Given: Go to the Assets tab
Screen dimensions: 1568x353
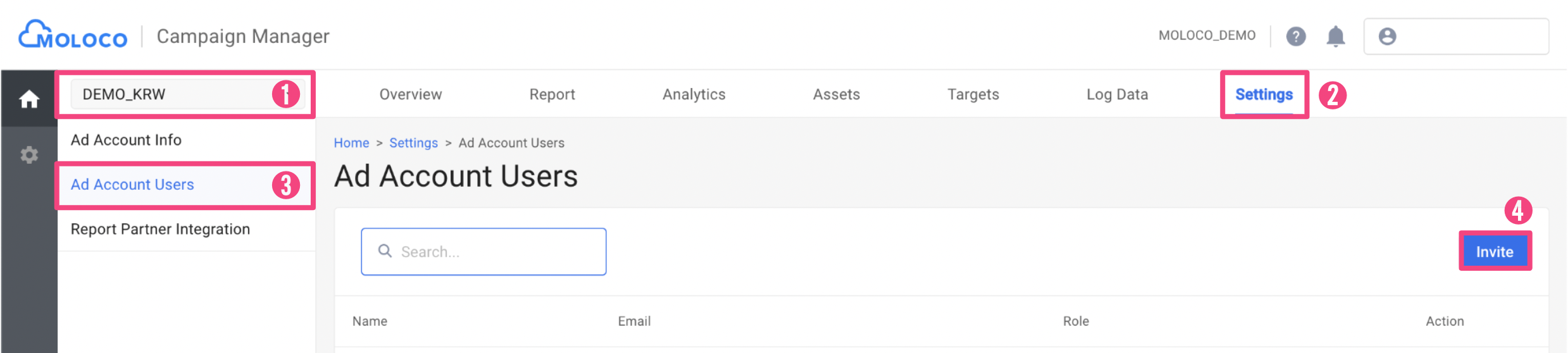Looking at the screenshot, I should pos(836,94).
